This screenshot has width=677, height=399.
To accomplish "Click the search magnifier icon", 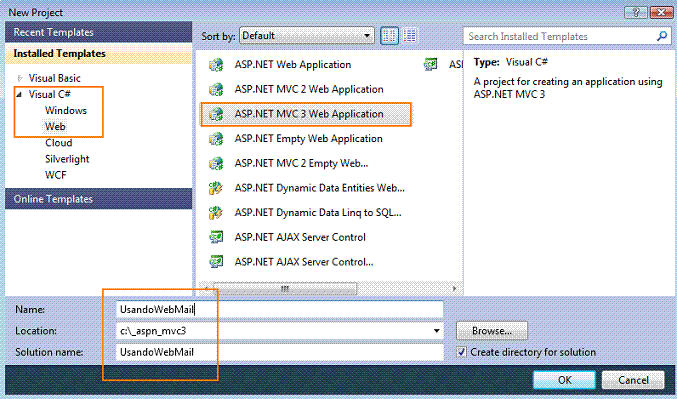I will coord(661,36).
